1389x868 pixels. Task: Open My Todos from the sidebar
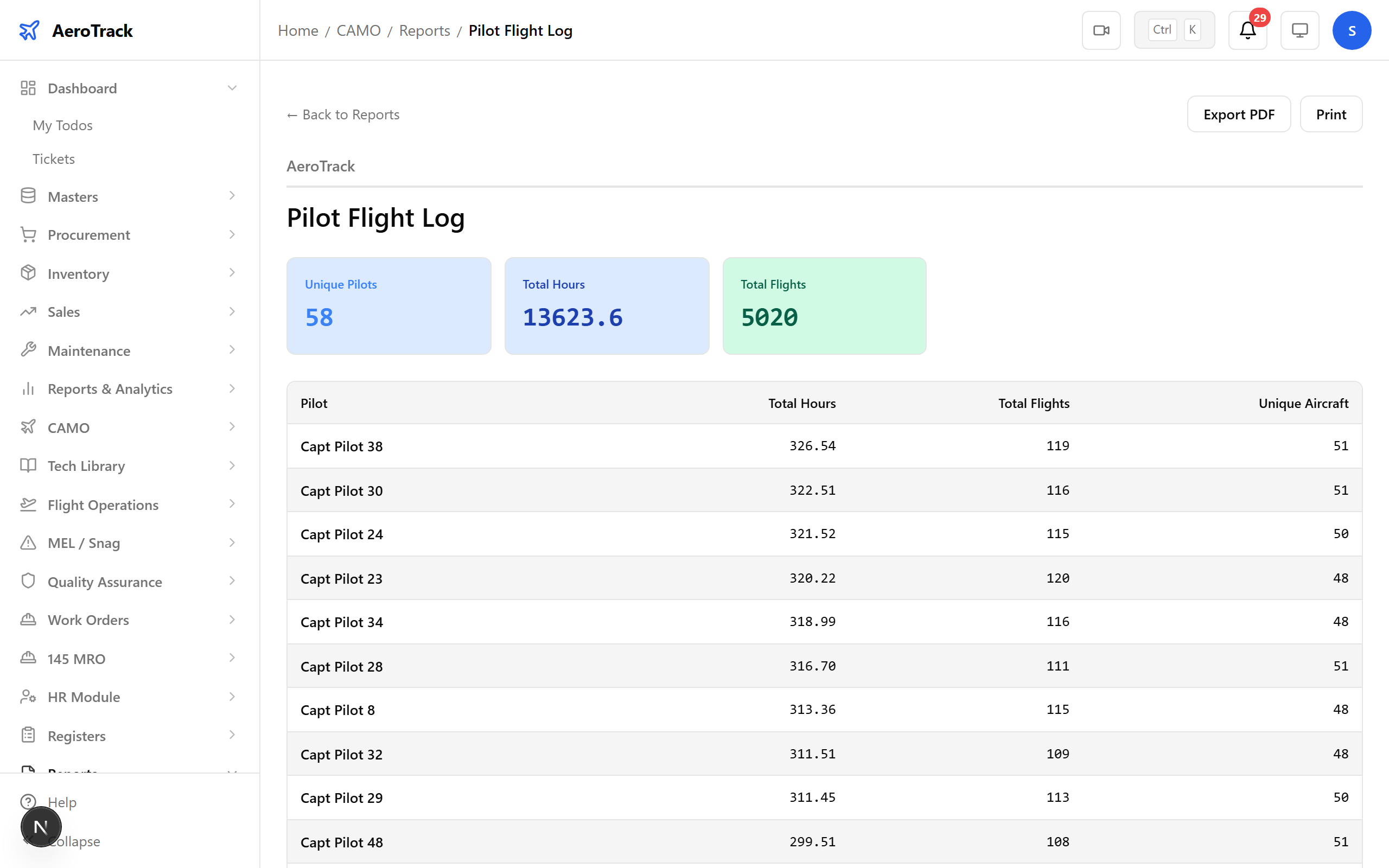coord(62,125)
